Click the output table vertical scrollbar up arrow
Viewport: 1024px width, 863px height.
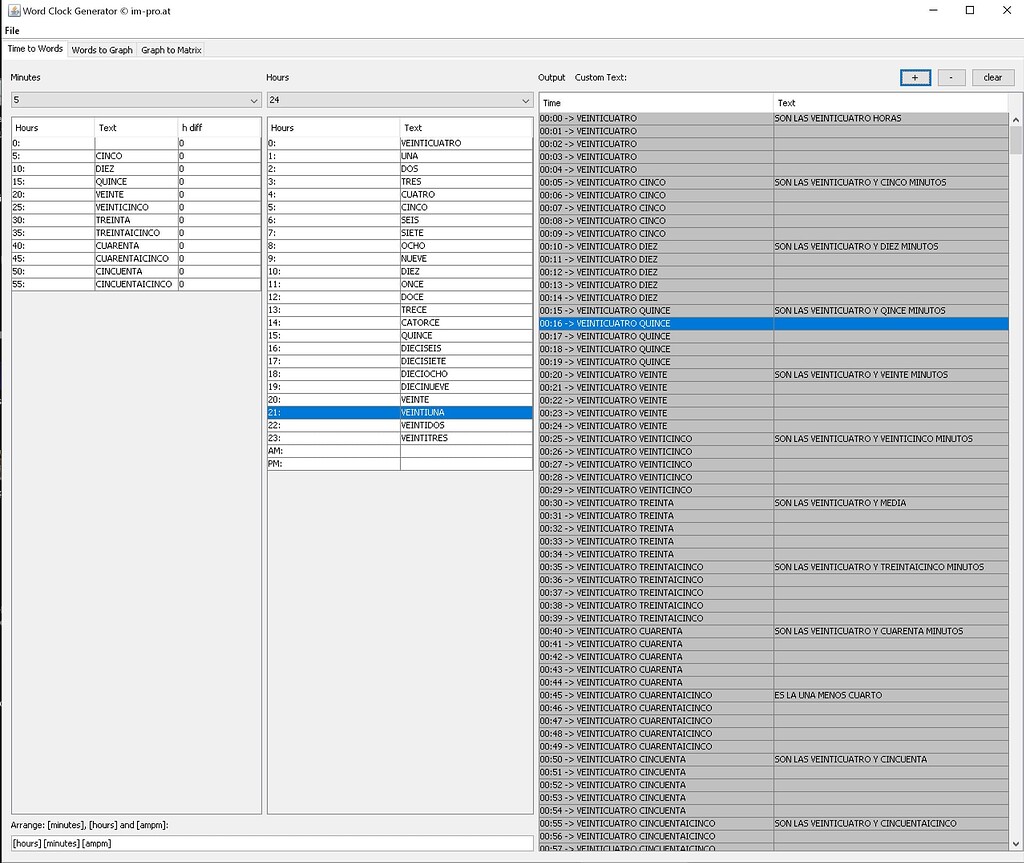[1016, 118]
